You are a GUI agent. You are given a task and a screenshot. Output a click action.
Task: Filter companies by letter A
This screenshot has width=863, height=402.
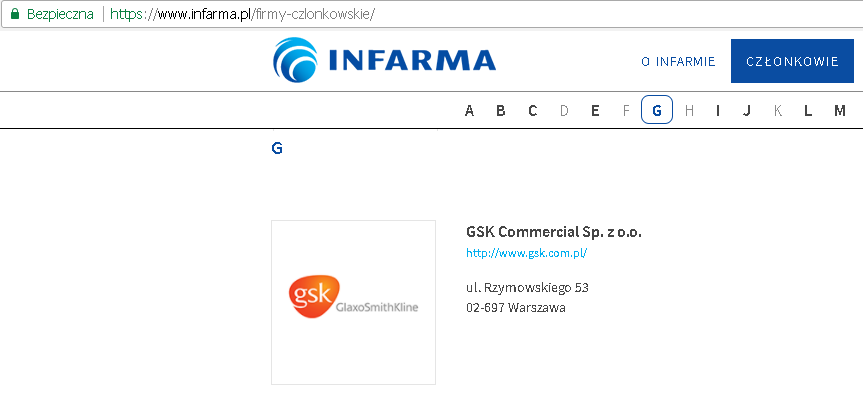point(469,111)
